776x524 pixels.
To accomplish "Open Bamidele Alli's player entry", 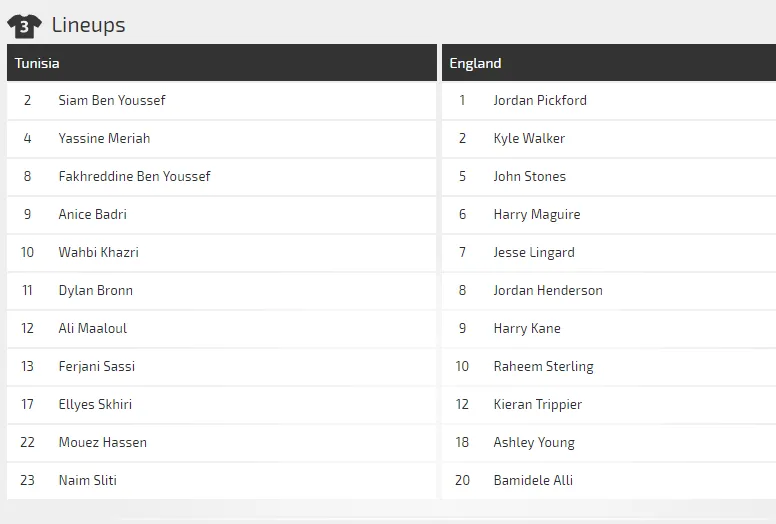I will point(533,480).
